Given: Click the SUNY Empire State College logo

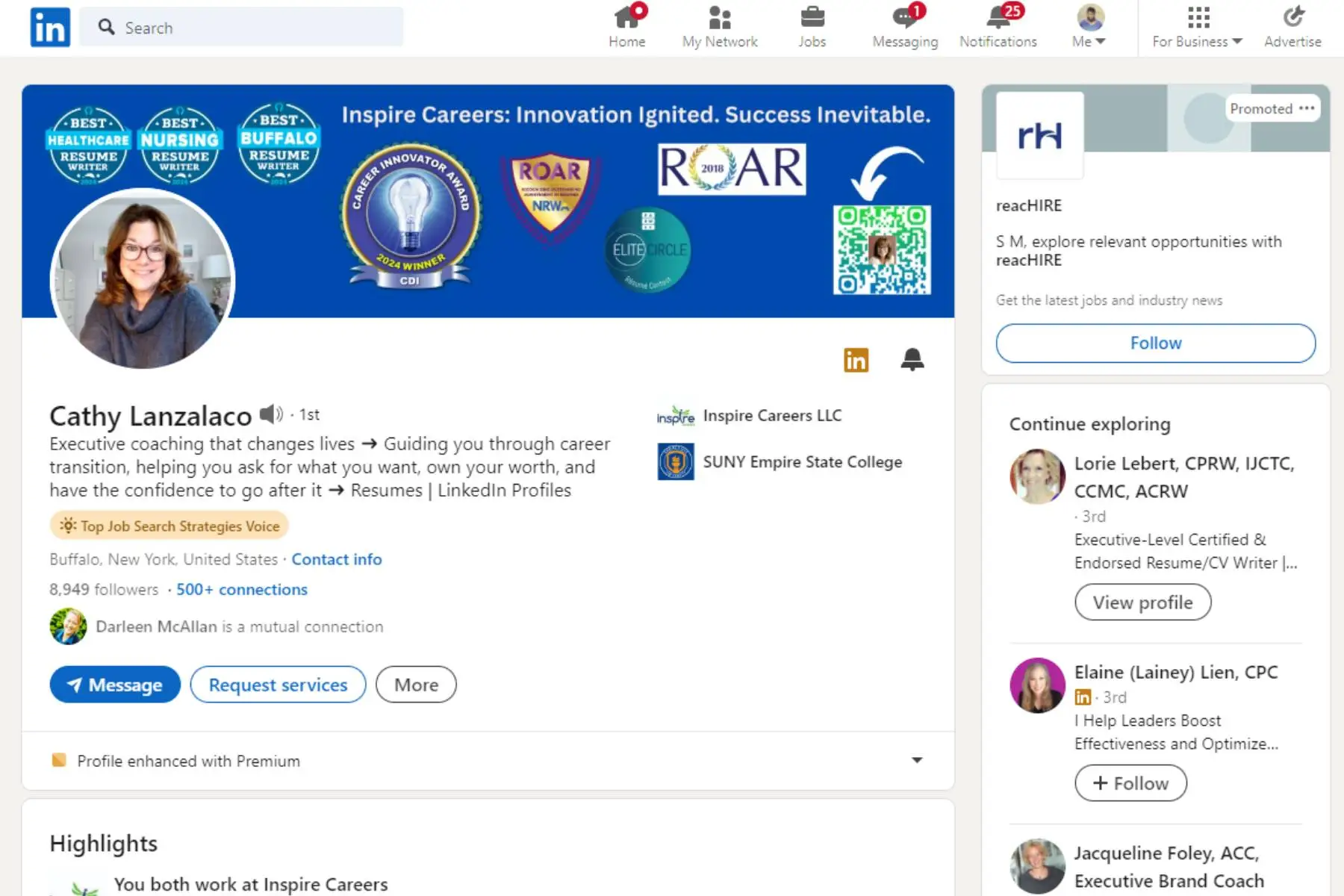Looking at the screenshot, I should tap(675, 461).
